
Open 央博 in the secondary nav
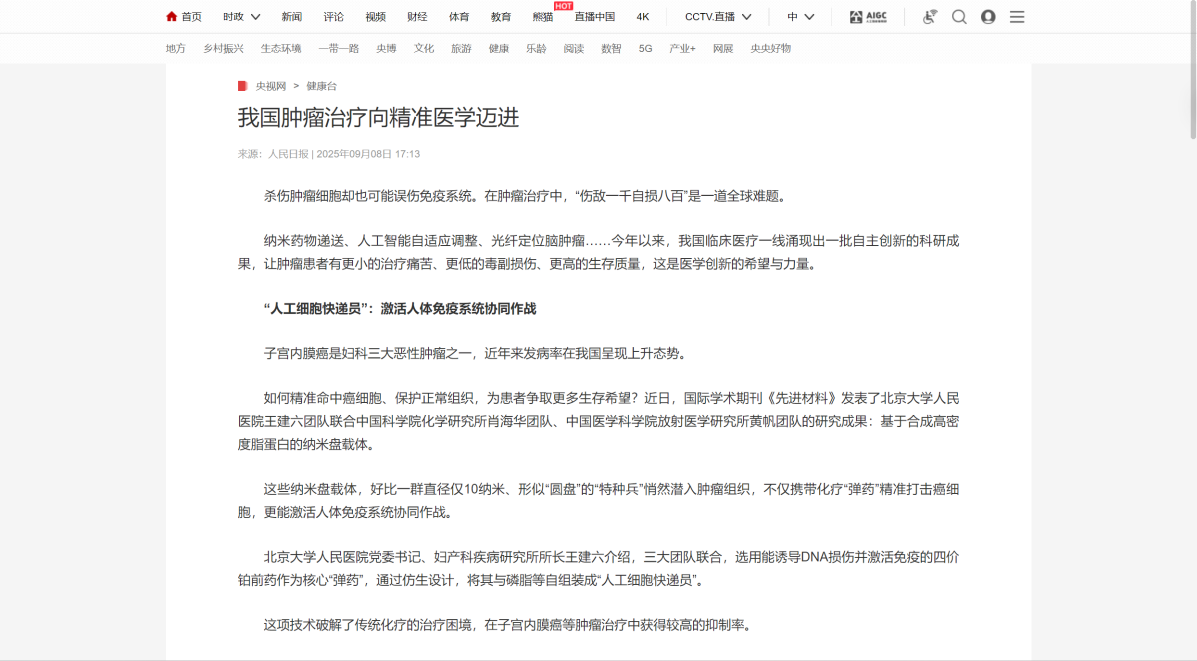tap(386, 48)
